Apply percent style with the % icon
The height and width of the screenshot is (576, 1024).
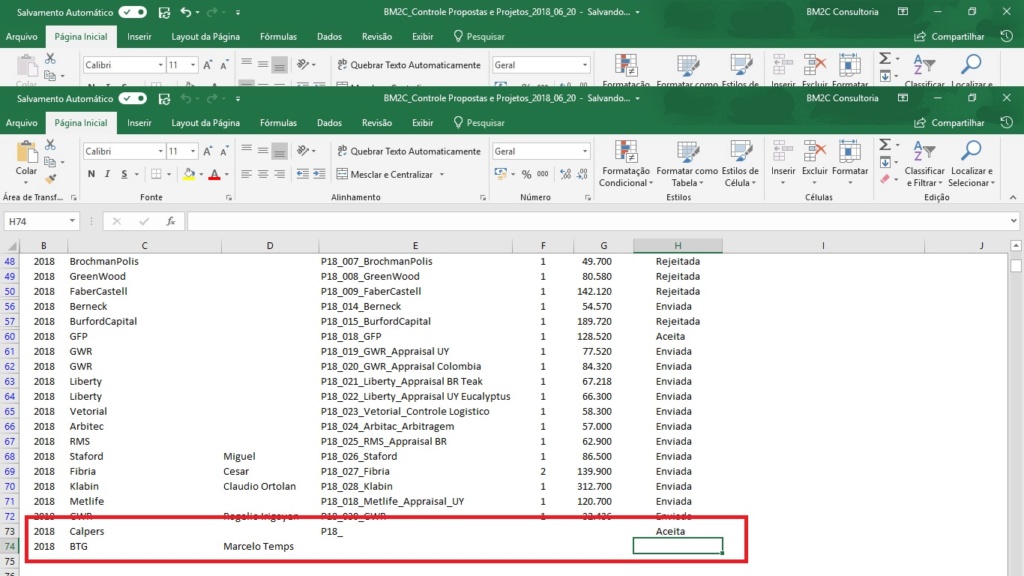526,174
